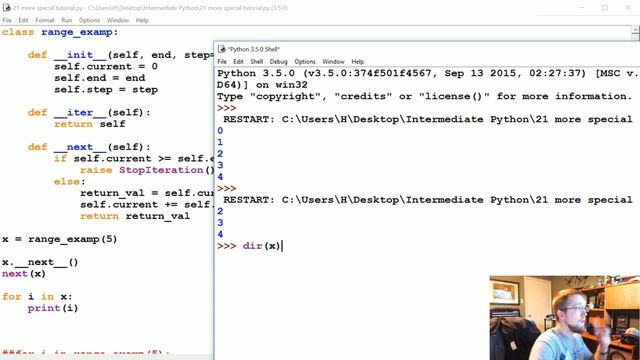Open the File menu in the editor window
This screenshot has height=360, width=640.
[x=7, y=20]
